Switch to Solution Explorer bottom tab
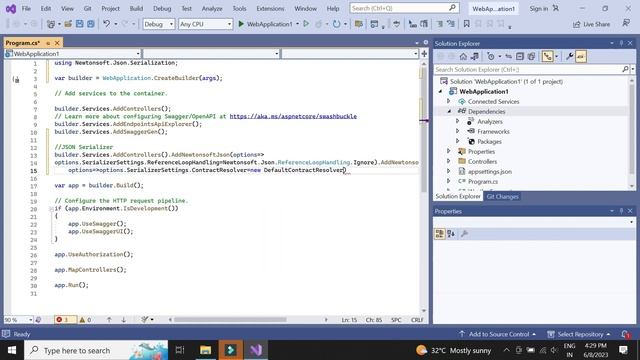Viewport: 640px width, 360px height. (458, 196)
